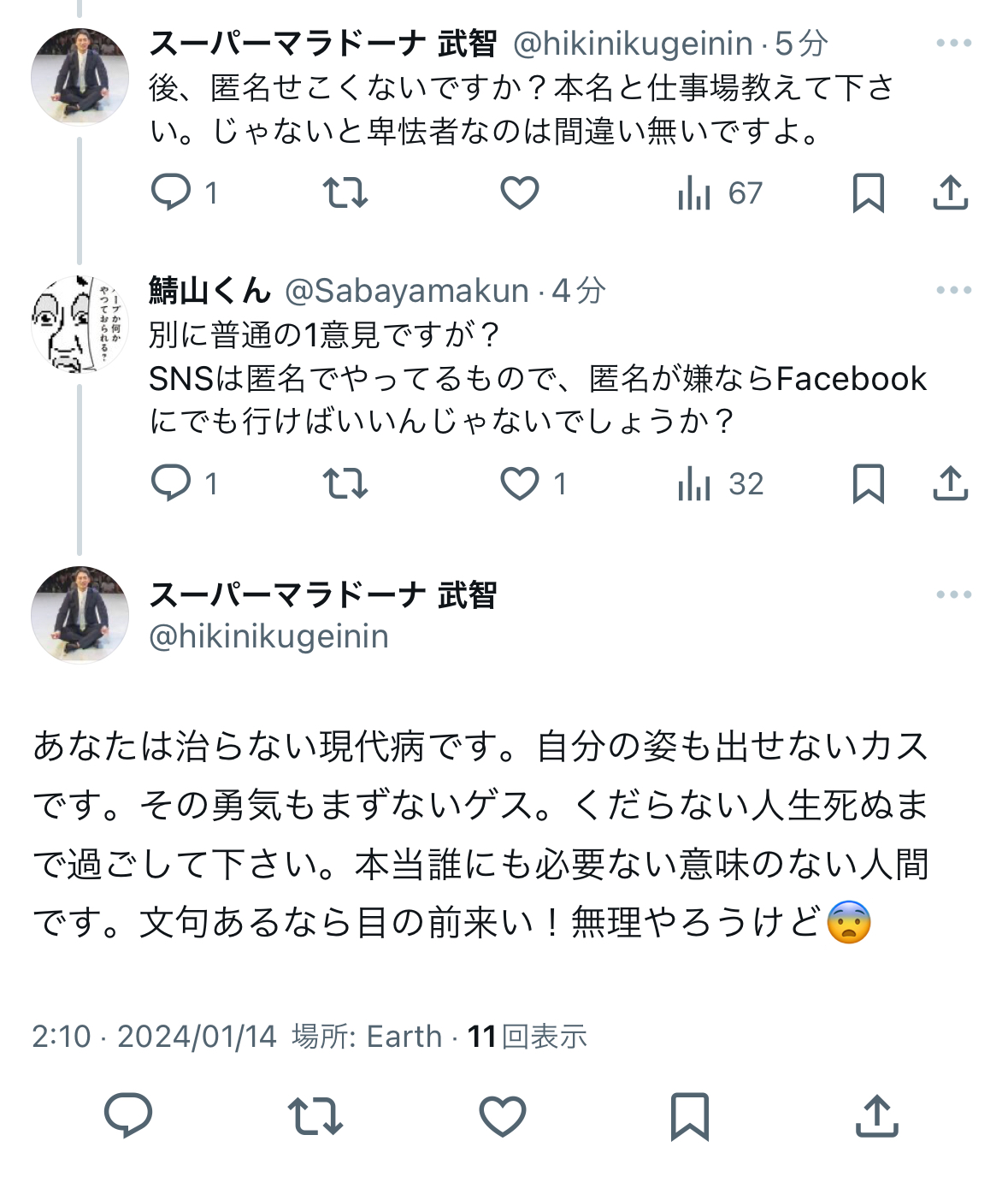Share the main tweet at bottom
This screenshot has height=1200, width=1008.
(x=876, y=1115)
